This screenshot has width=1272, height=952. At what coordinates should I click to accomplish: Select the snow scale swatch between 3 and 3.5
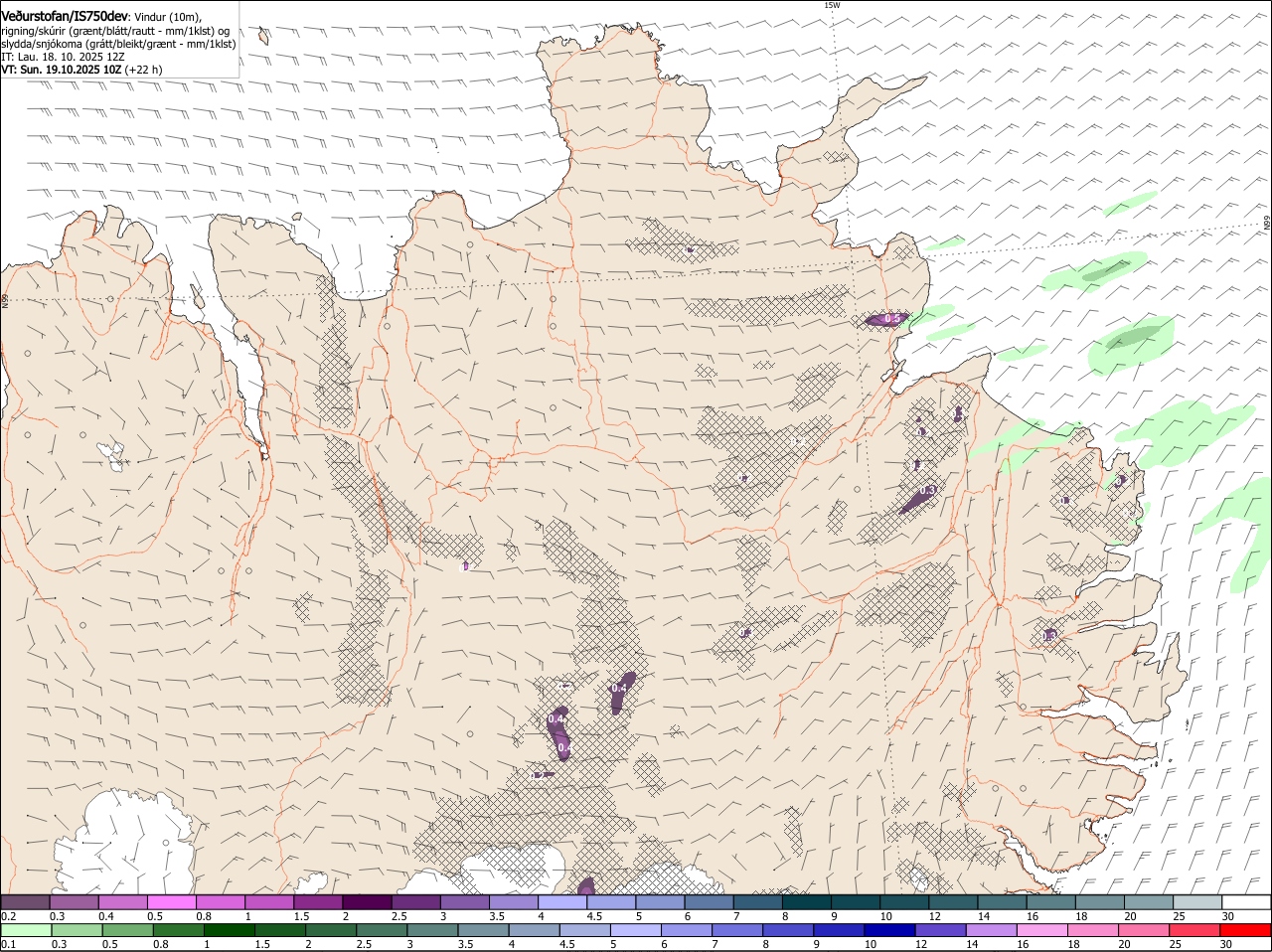(464, 901)
